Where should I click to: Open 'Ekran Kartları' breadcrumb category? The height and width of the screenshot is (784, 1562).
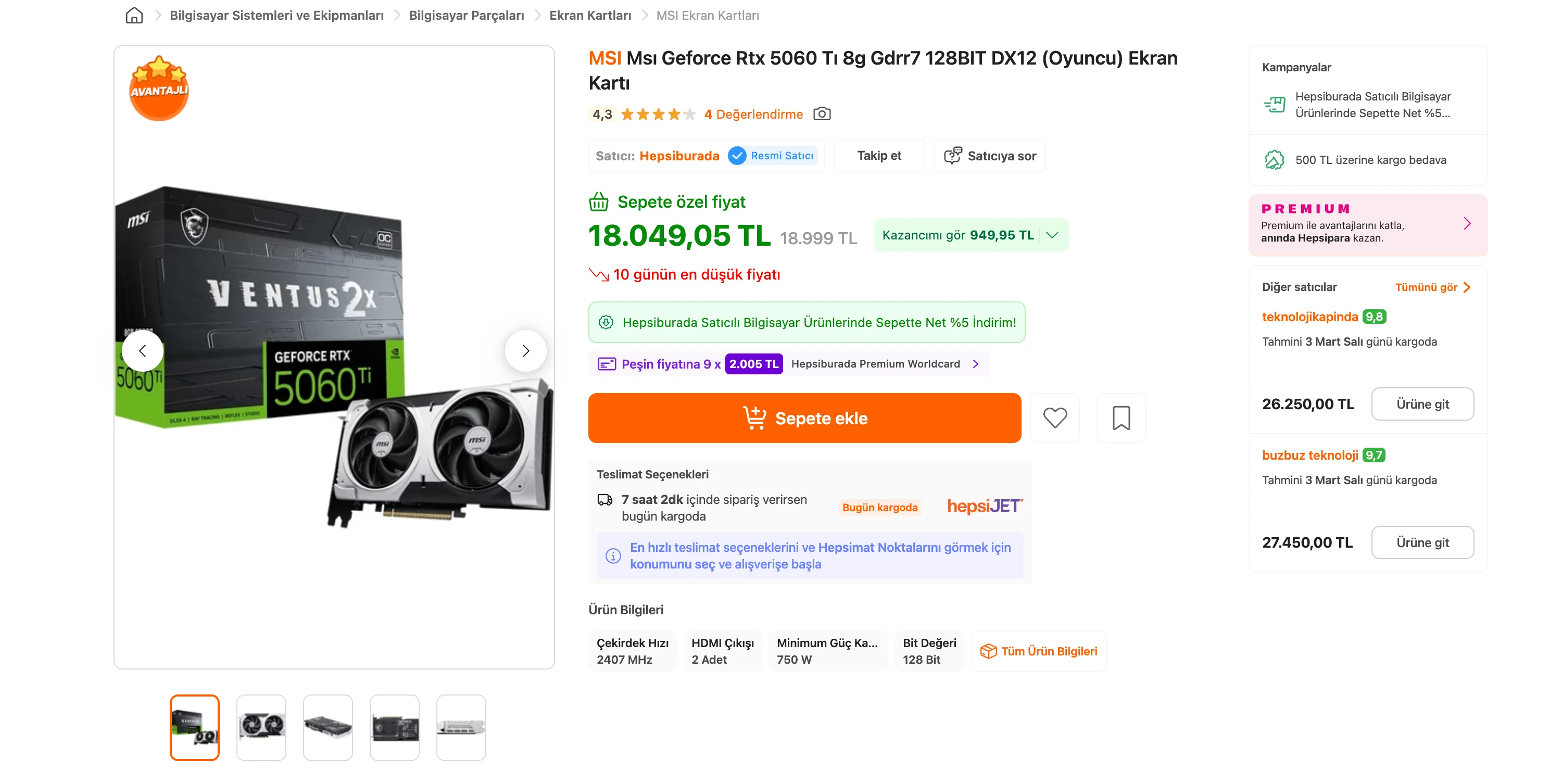point(589,15)
